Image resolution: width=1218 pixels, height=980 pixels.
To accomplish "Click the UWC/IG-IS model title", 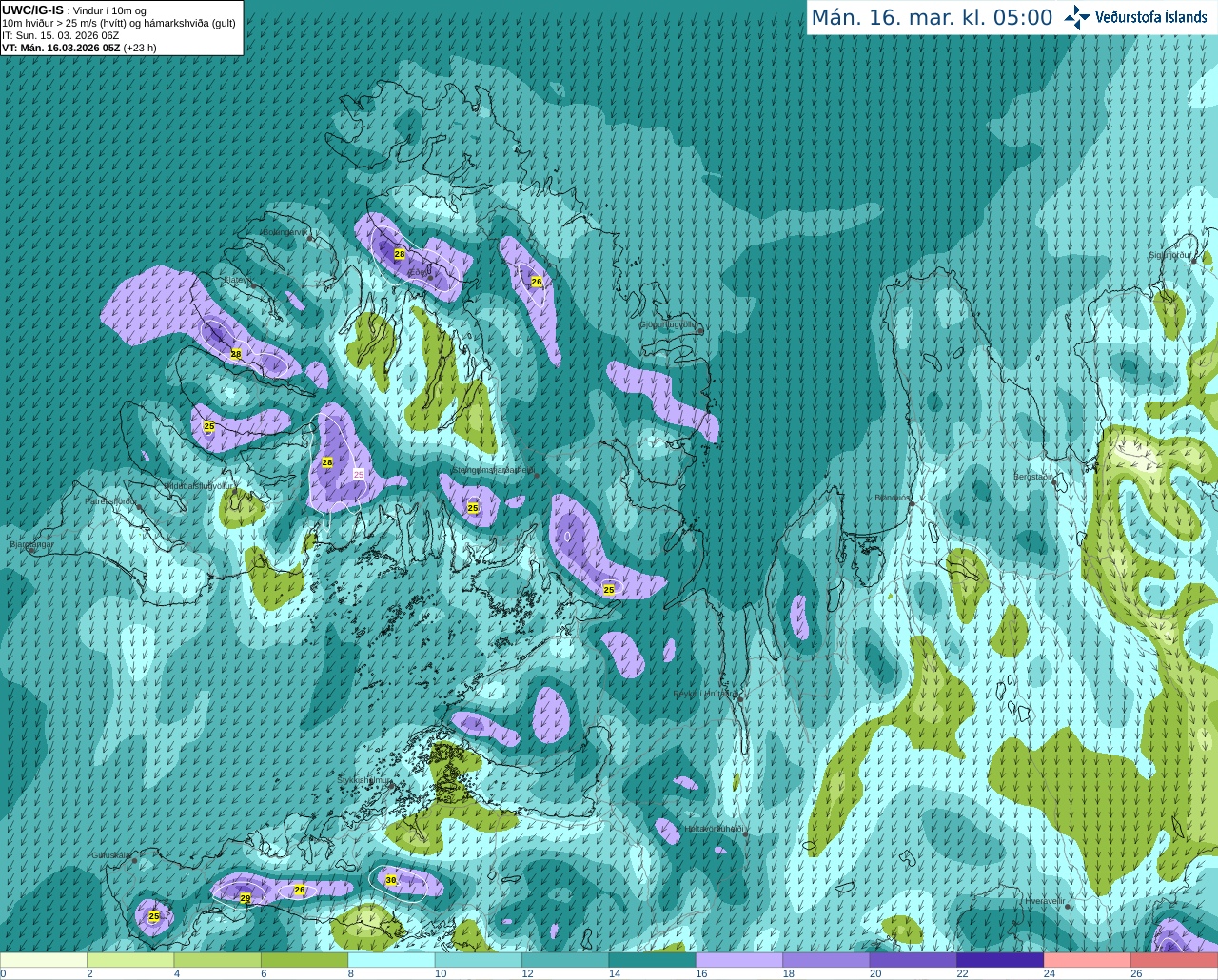I will click(x=32, y=10).
